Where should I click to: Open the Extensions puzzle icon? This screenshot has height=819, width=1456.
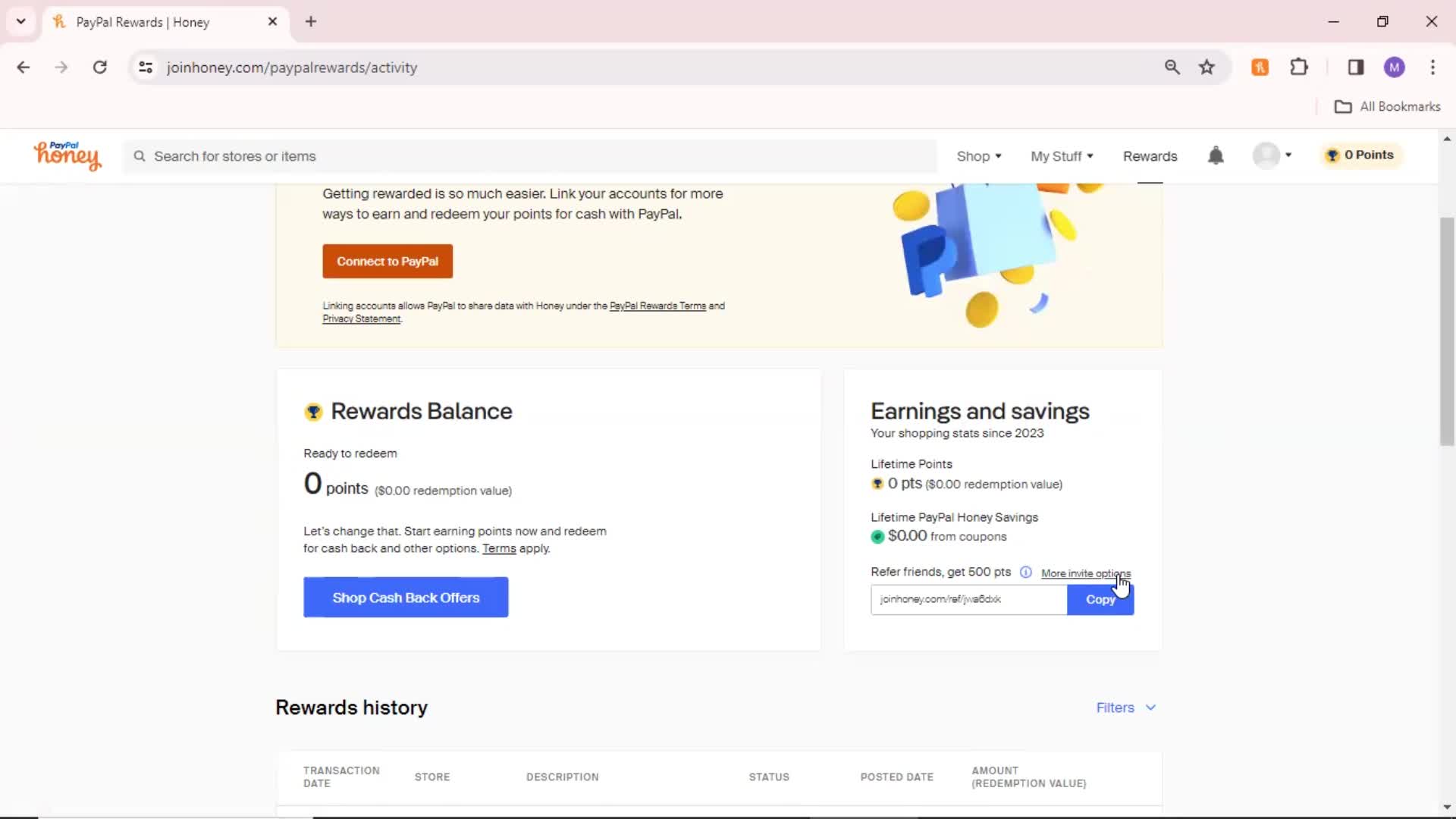[x=1299, y=67]
